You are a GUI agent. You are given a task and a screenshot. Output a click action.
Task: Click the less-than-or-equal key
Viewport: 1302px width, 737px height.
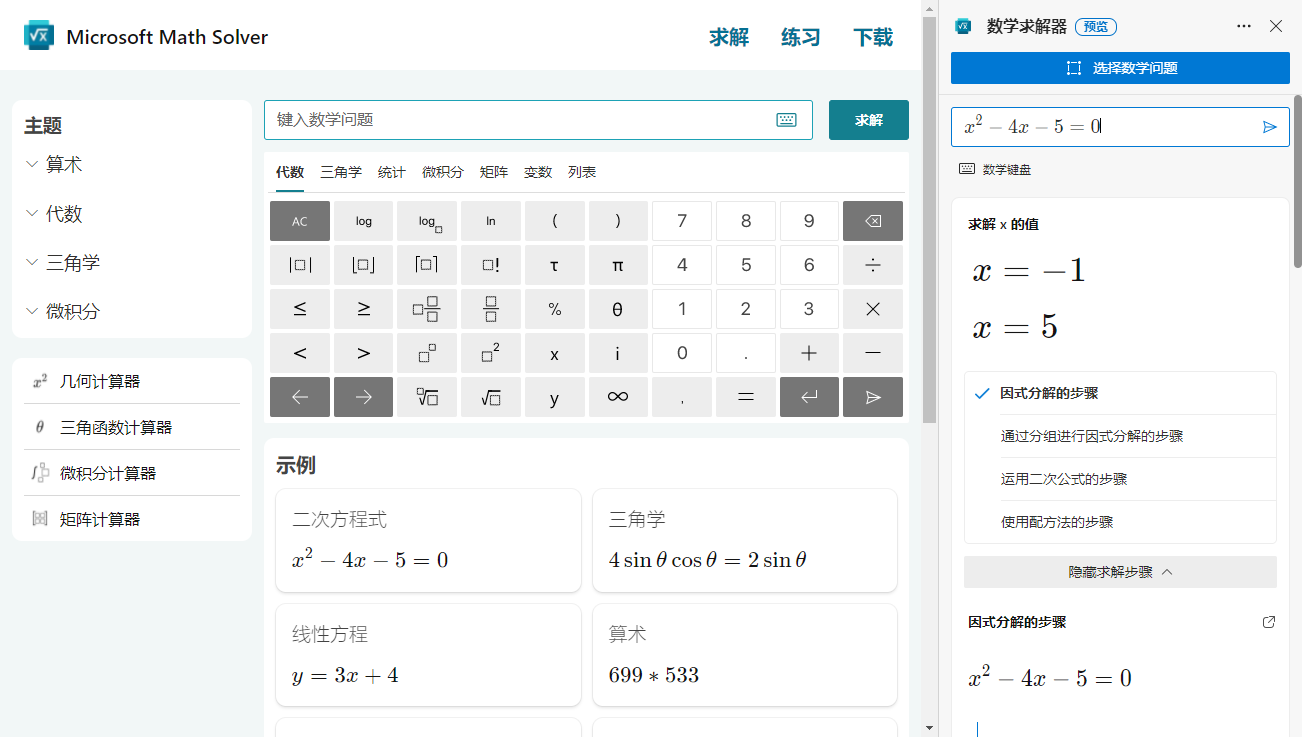coord(300,309)
